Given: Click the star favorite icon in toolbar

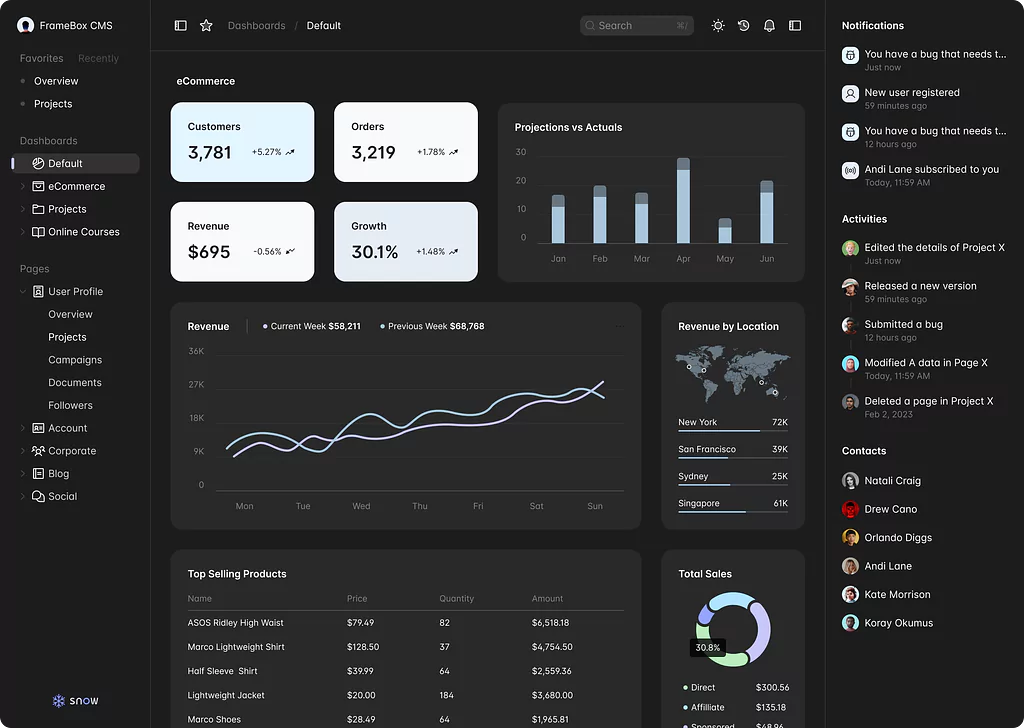Looking at the screenshot, I should point(206,25).
